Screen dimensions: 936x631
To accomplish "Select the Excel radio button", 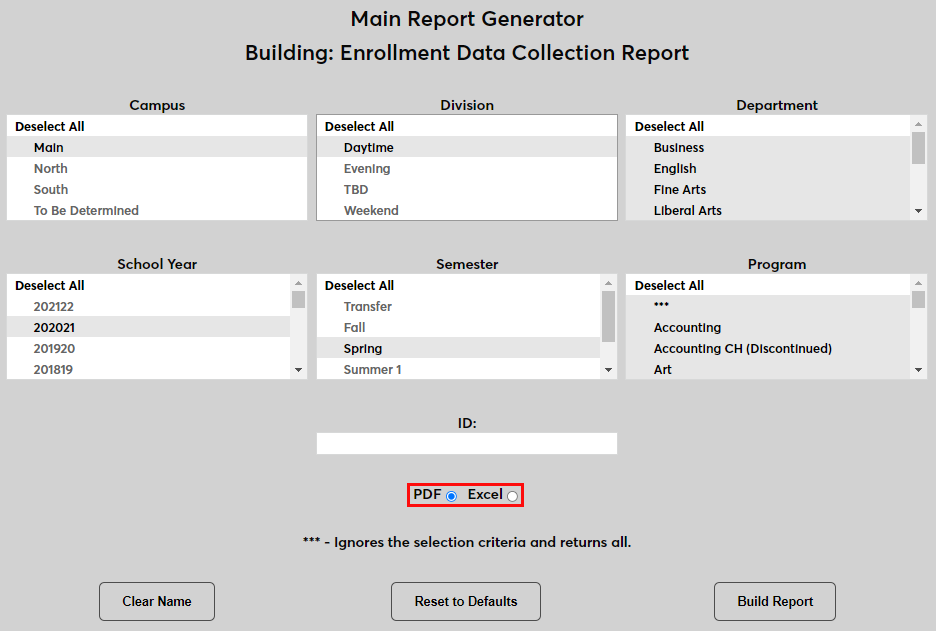I will 512,496.
